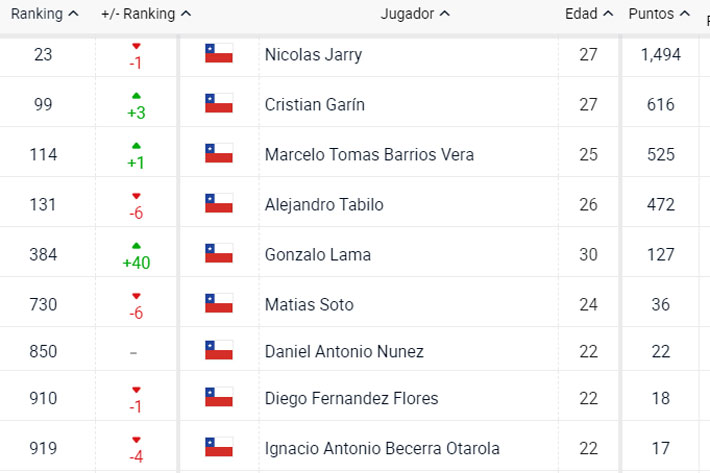Click Chile flag beside Cristian Garín
The width and height of the screenshot is (710, 473).
point(219,103)
